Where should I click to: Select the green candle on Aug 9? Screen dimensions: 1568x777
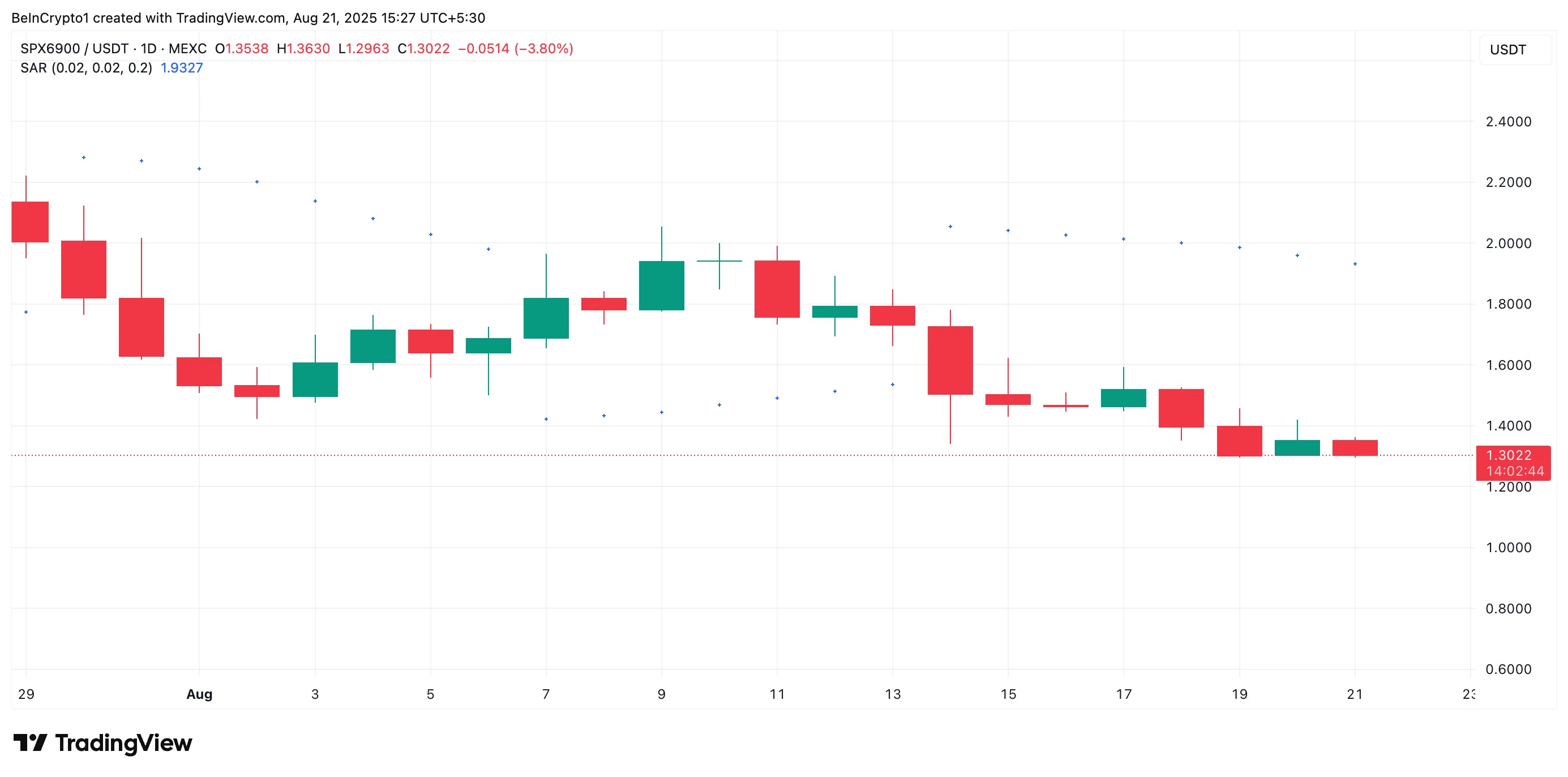coord(661,285)
